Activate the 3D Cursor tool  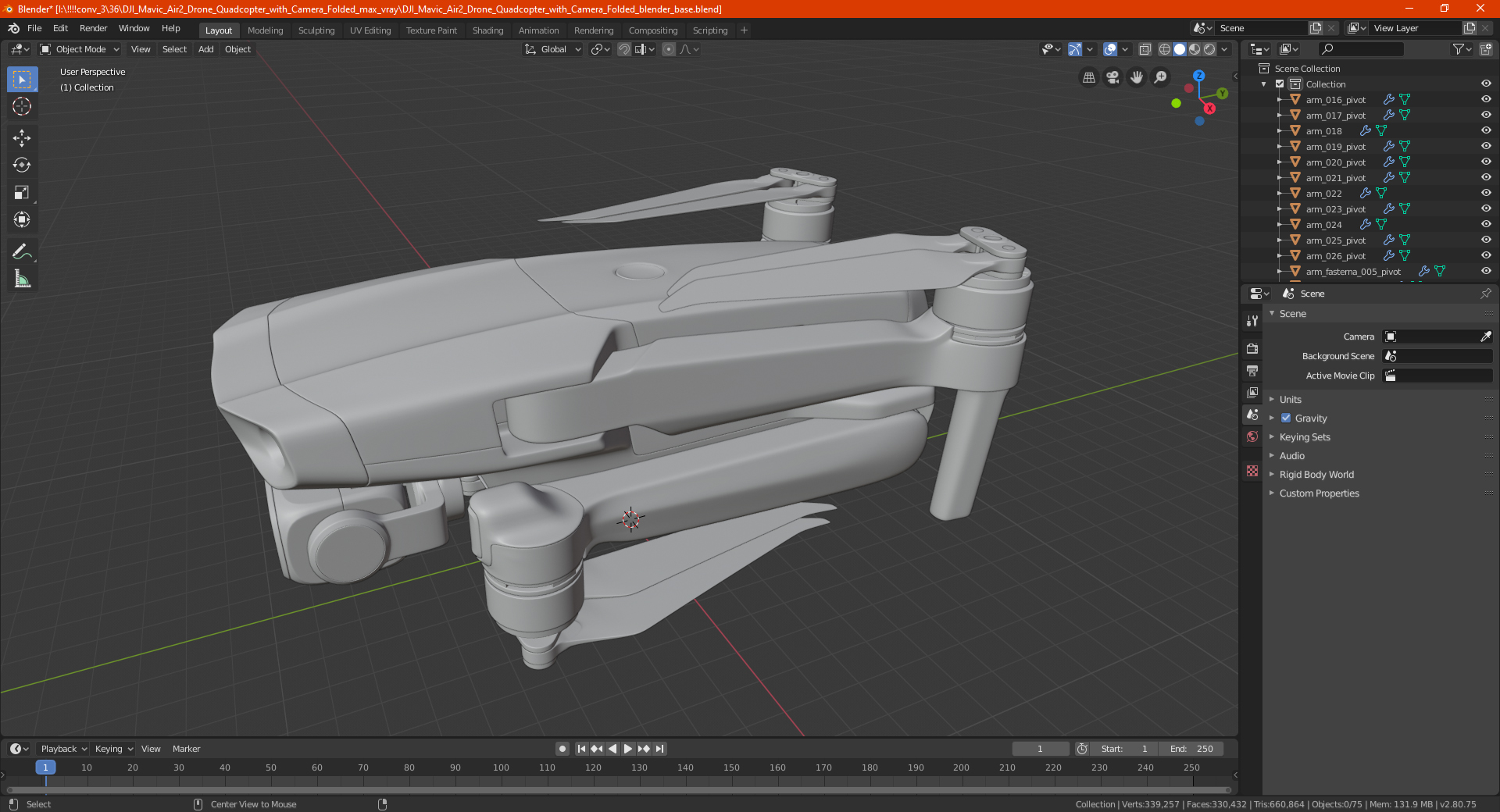pyautogui.click(x=22, y=107)
